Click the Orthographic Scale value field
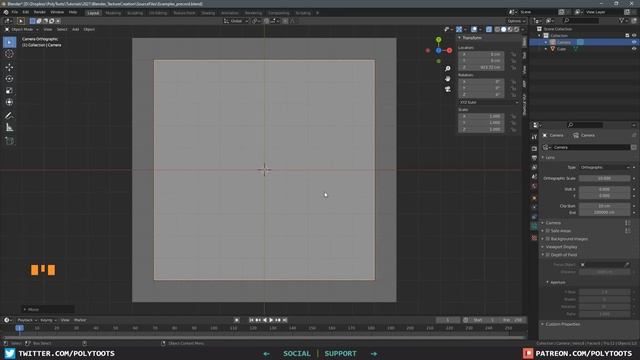640x360 pixels. (604, 178)
